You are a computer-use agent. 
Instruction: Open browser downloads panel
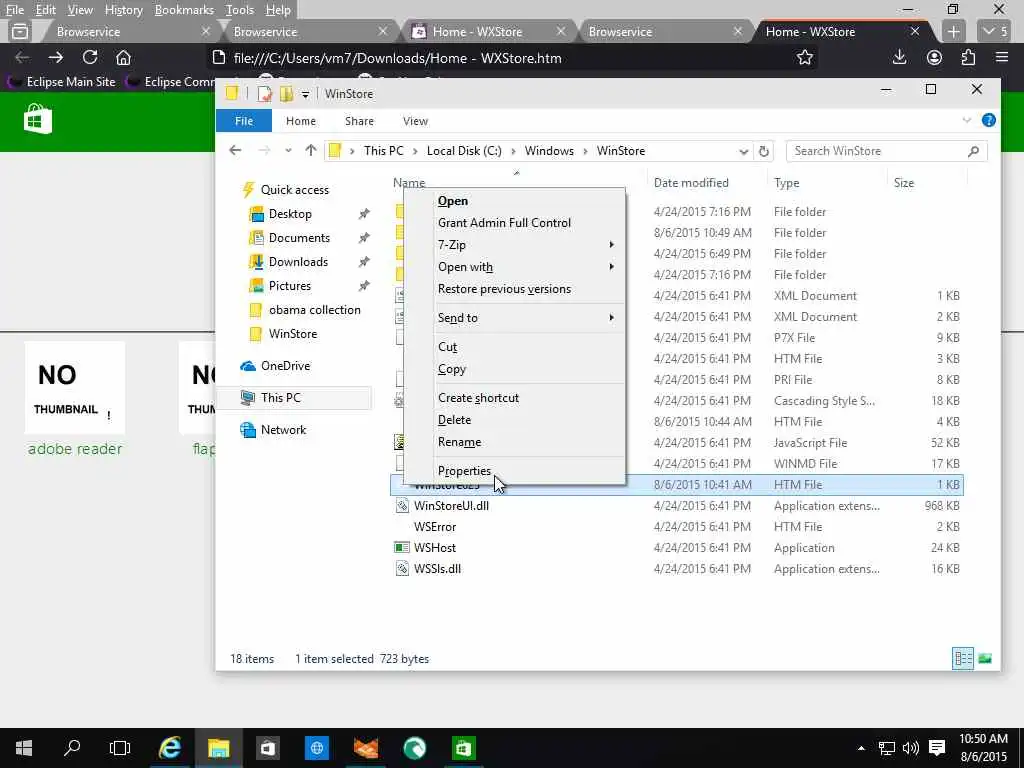899,57
